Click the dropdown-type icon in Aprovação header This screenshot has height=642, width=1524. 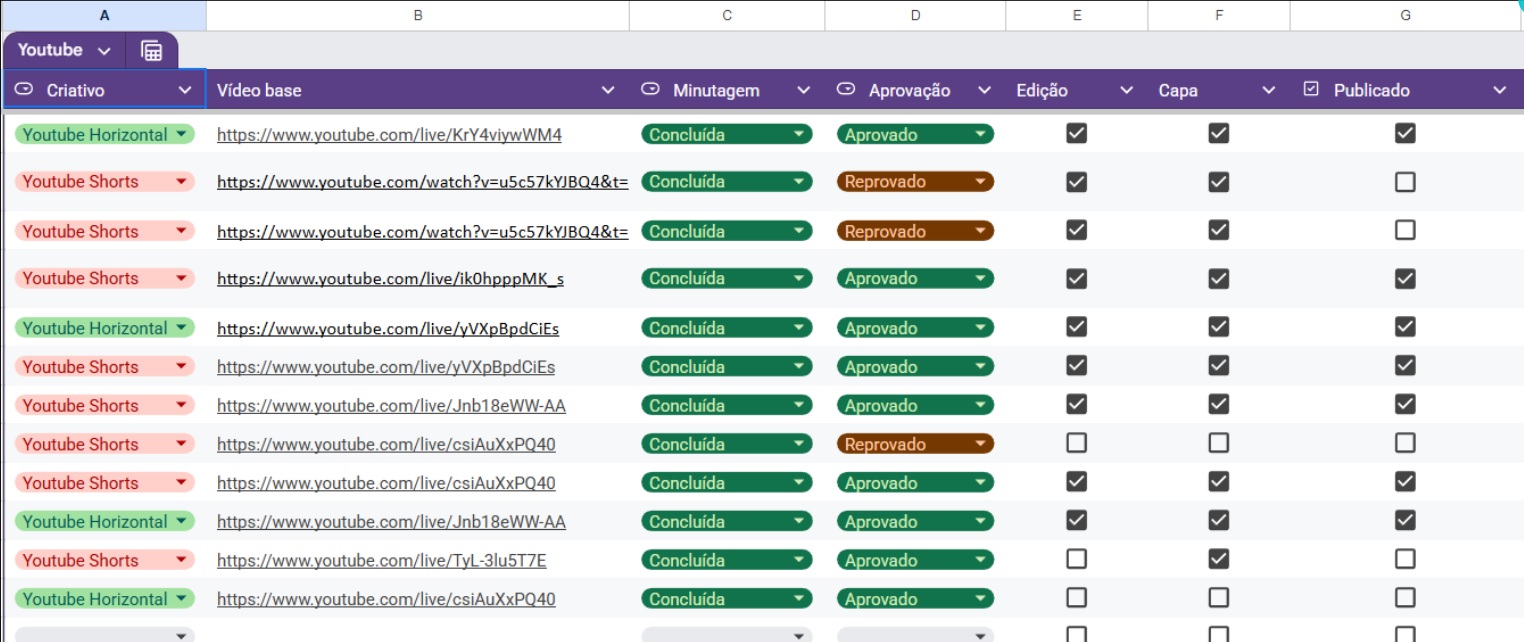(846, 90)
